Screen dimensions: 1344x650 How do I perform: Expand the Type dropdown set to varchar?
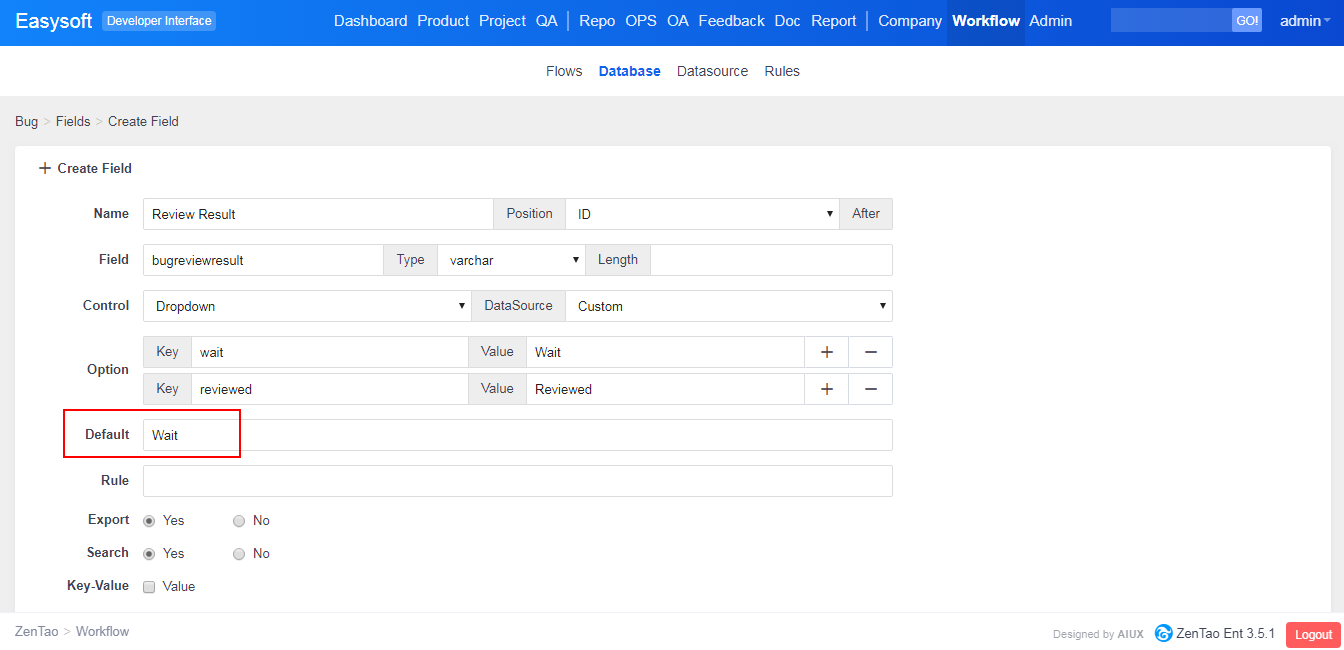tap(510, 260)
